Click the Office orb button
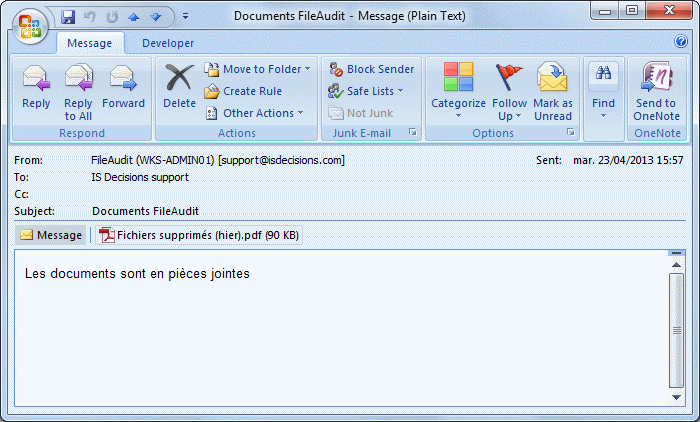This screenshot has width=700, height=422. coord(30,26)
